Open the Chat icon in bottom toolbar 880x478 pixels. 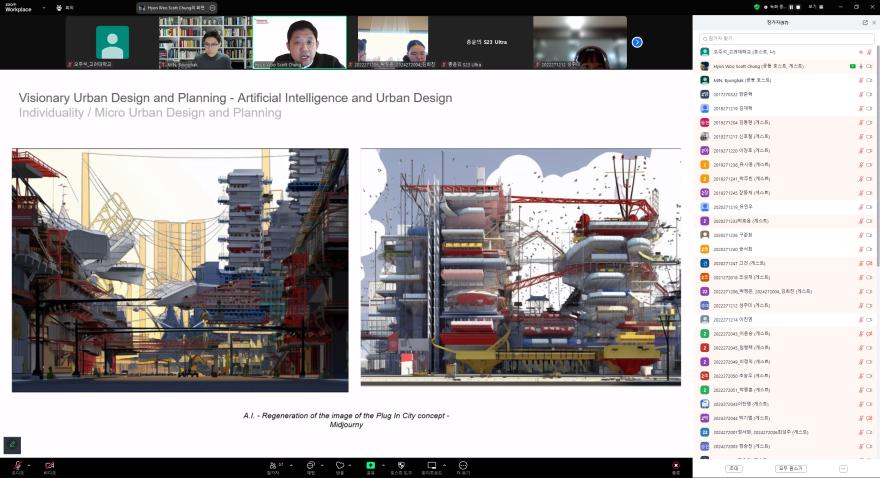(x=310, y=465)
